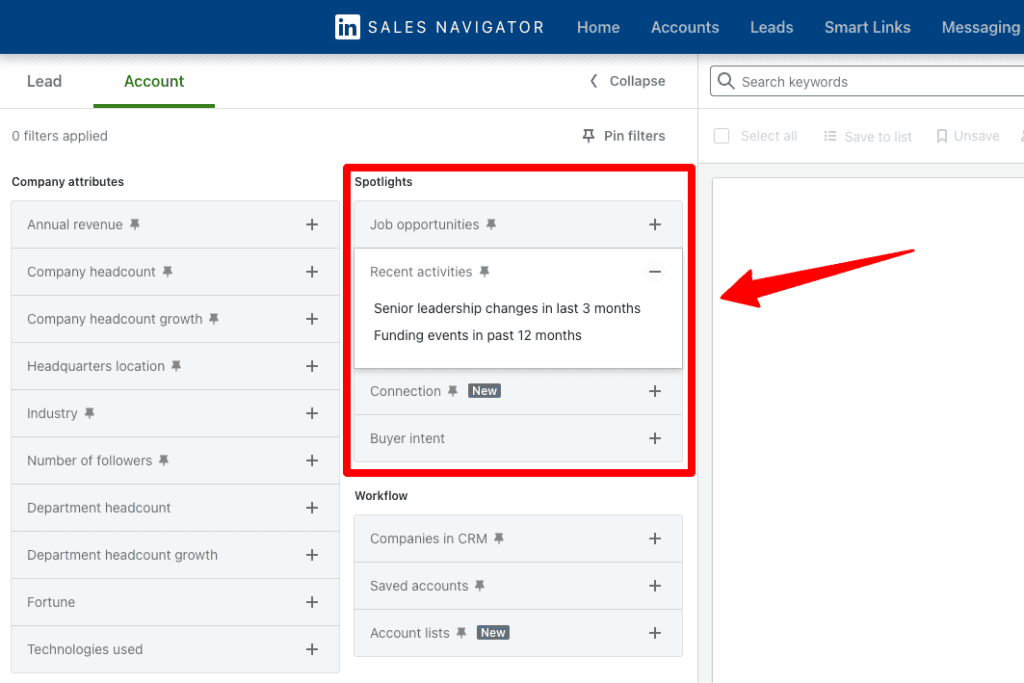Viewport: 1024px width, 683px height.
Task: Click the Save to list icon
Action: coord(830,136)
